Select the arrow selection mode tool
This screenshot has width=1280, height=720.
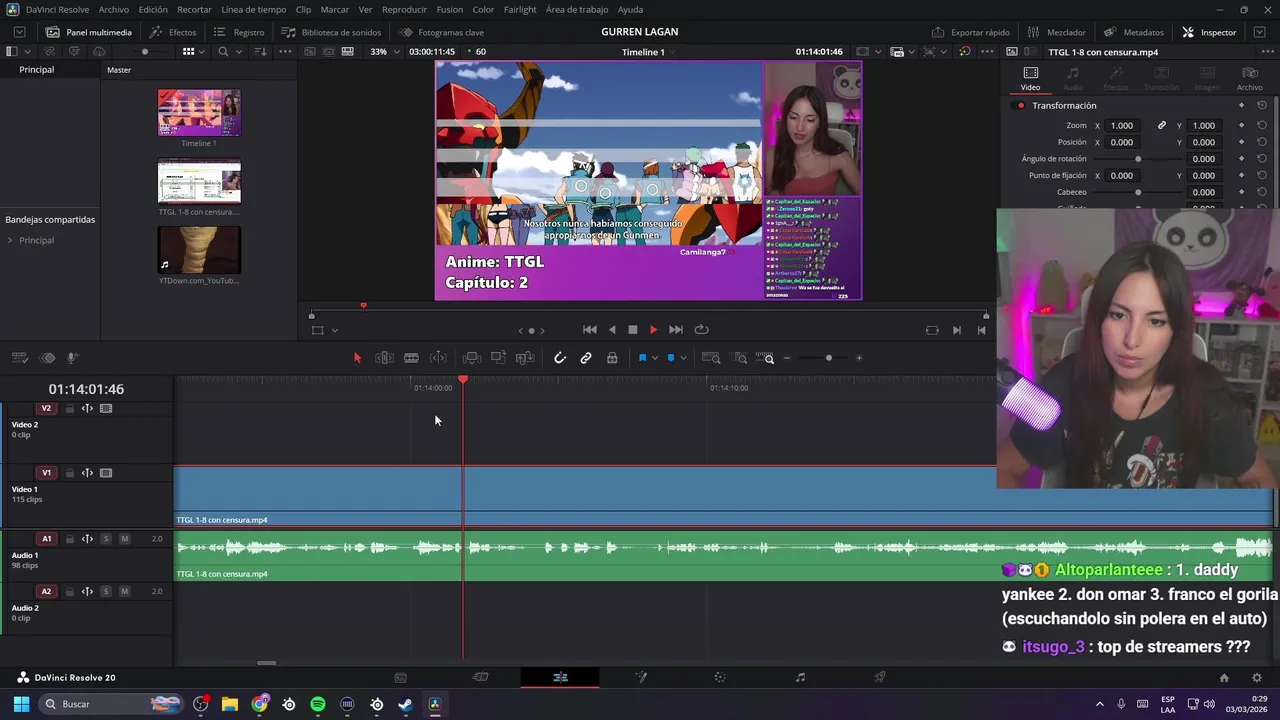click(x=357, y=358)
